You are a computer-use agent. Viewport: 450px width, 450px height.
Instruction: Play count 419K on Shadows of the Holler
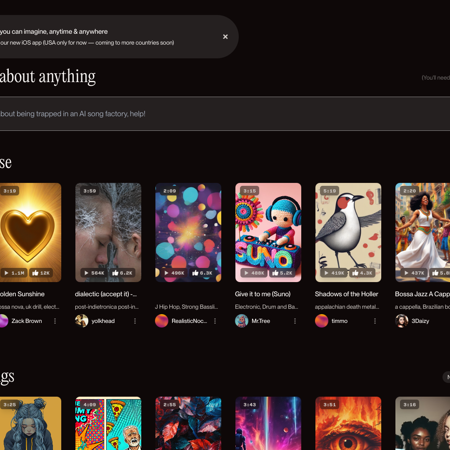tap(334, 273)
